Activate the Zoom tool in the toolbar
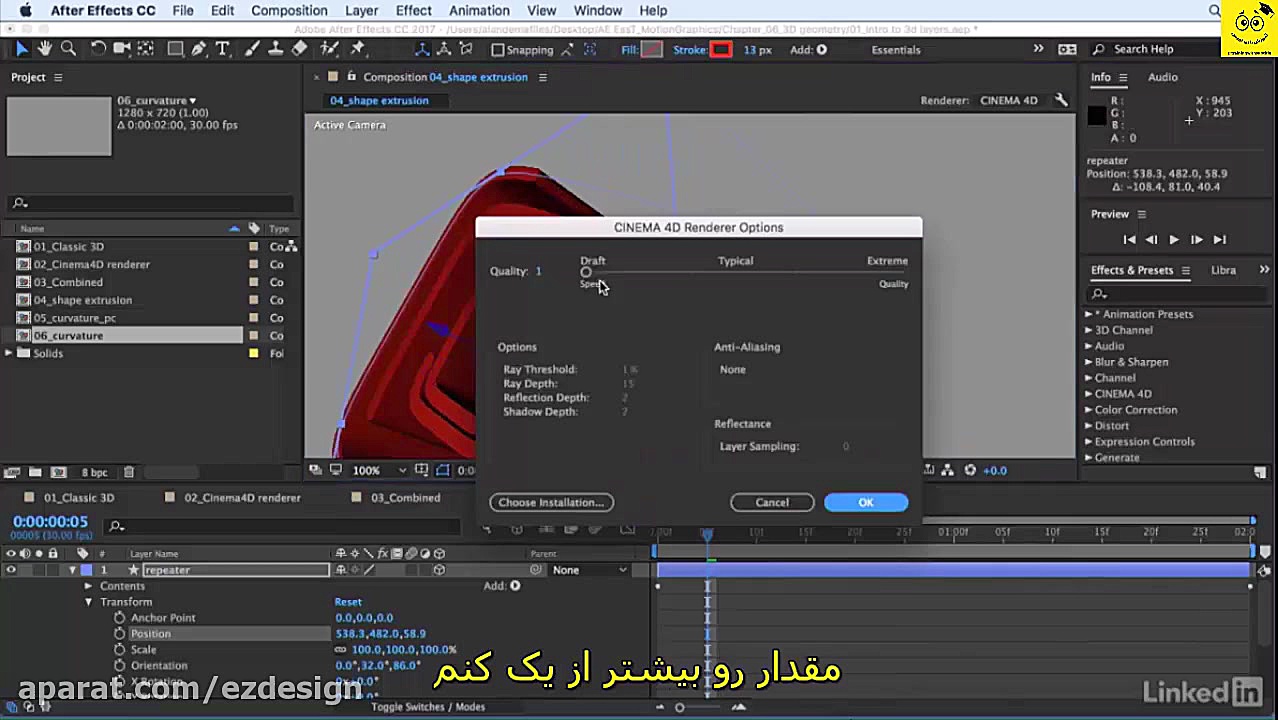This screenshot has width=1278, height=720. (68, 48)
